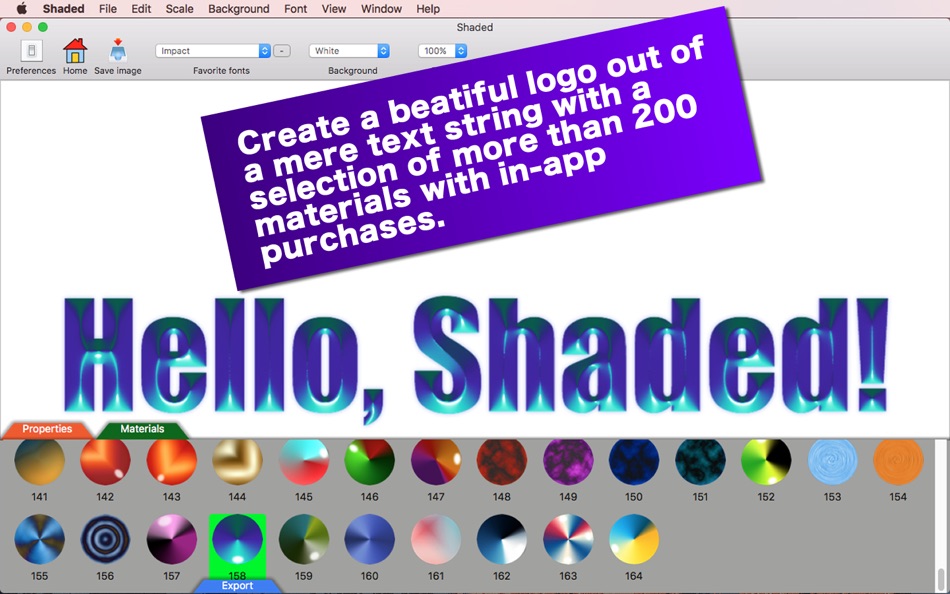The height and width of the screenshot is (594, 950).
Task: Open the Favorite fonts Impact dropdown
Action: click(x=213, y=51)
